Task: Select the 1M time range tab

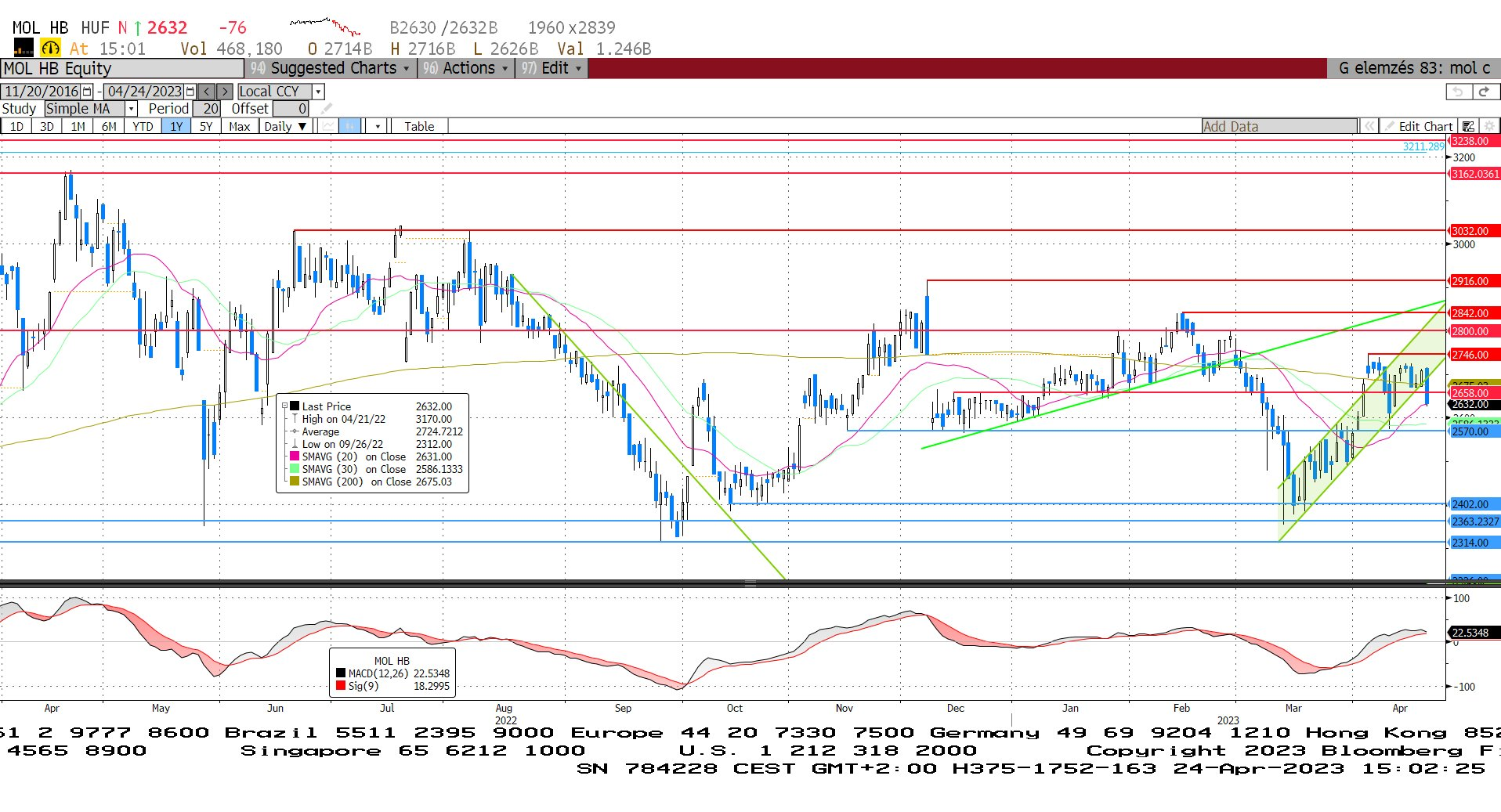Action: point(78,126)
